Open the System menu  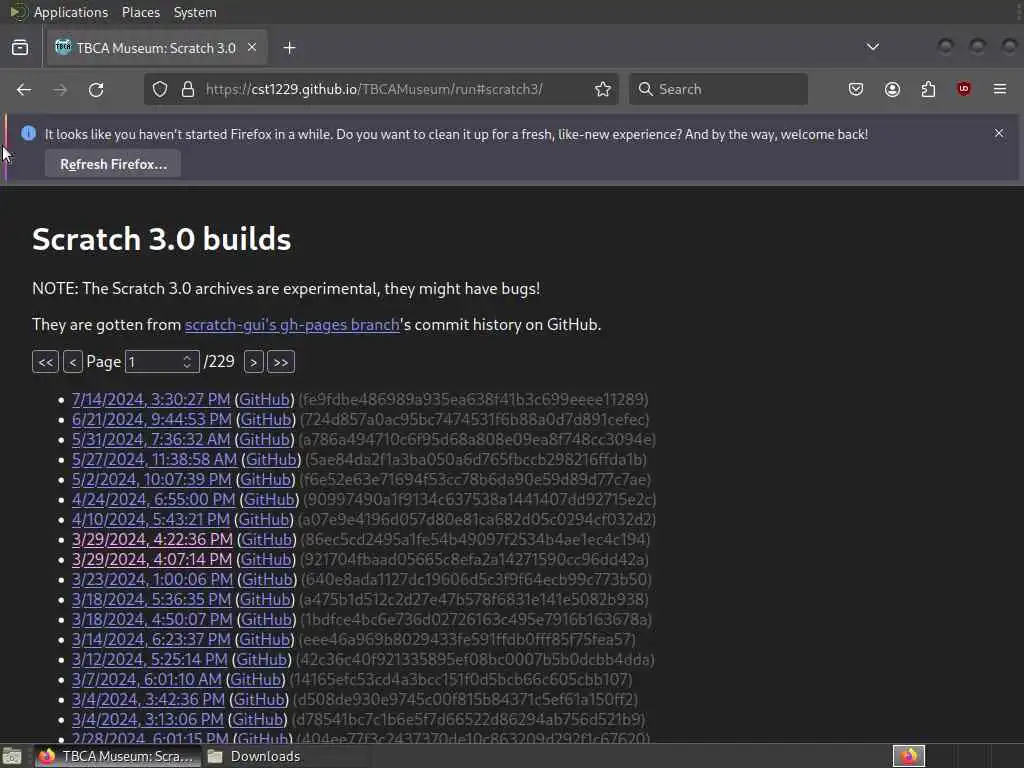pyautogui.click(x=195, y=12)
